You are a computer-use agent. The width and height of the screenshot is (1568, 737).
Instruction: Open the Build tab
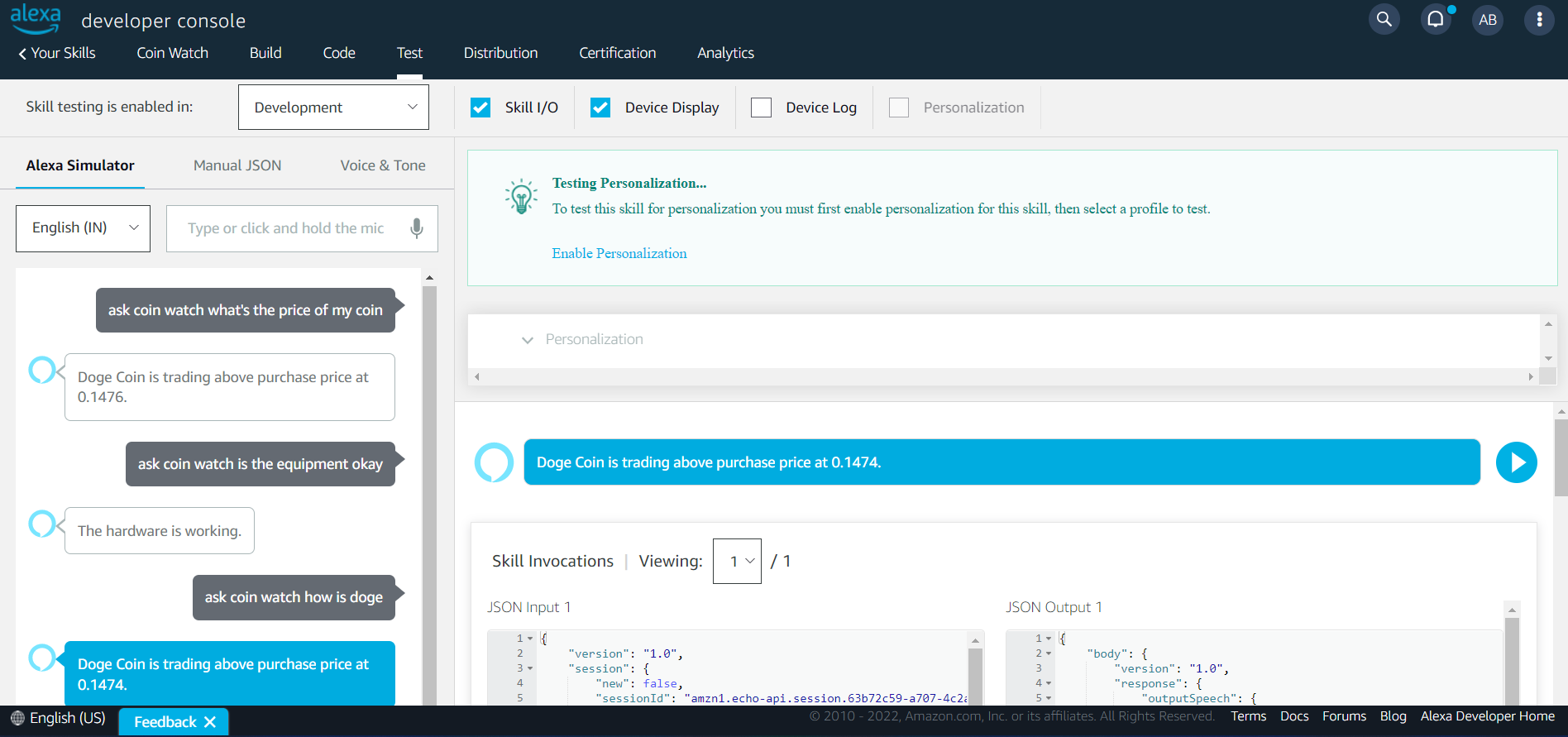pyautogui.click(x=265, y=53)
